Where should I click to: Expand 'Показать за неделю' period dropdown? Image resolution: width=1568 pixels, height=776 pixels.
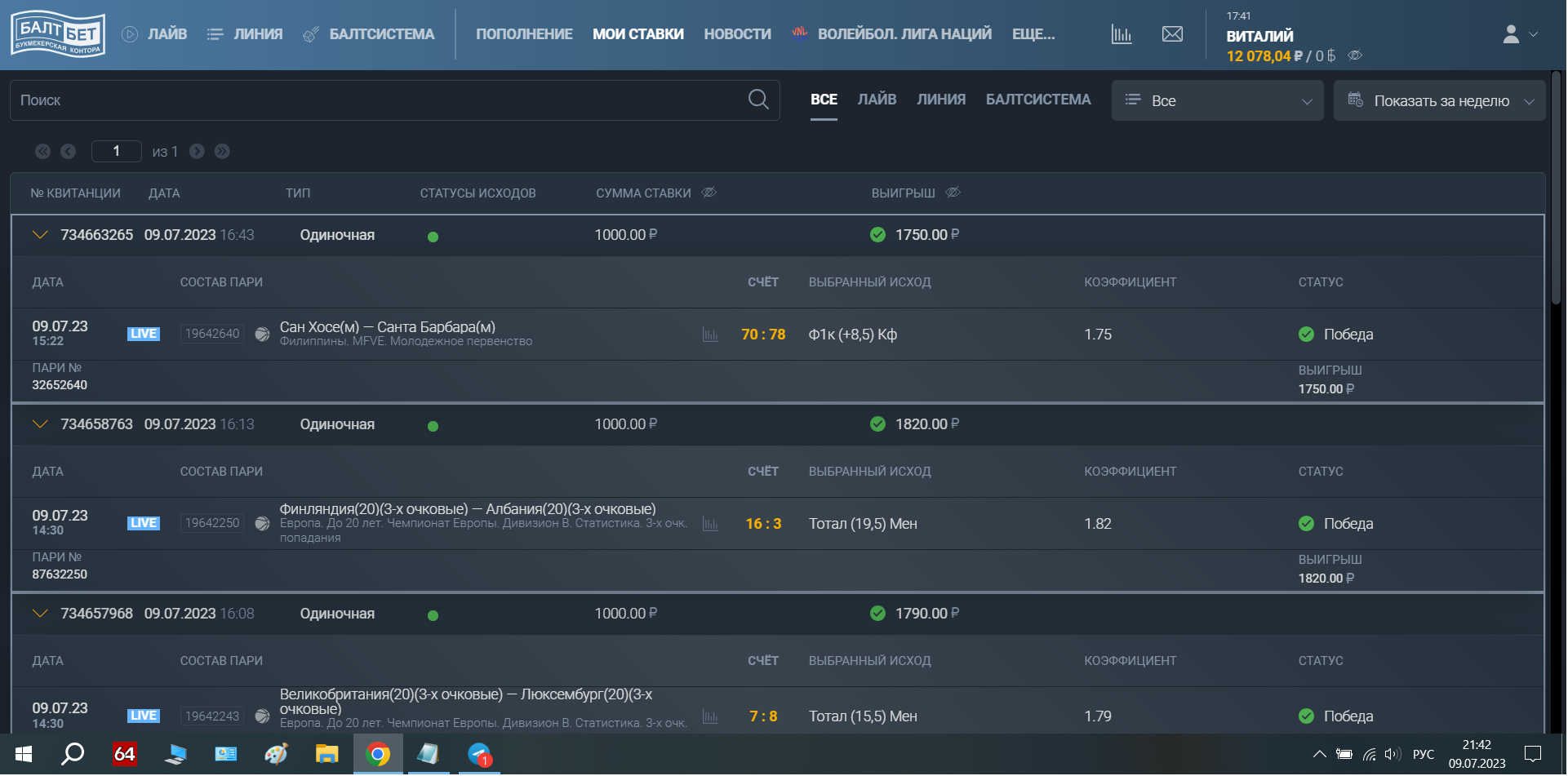point(1439,100)
